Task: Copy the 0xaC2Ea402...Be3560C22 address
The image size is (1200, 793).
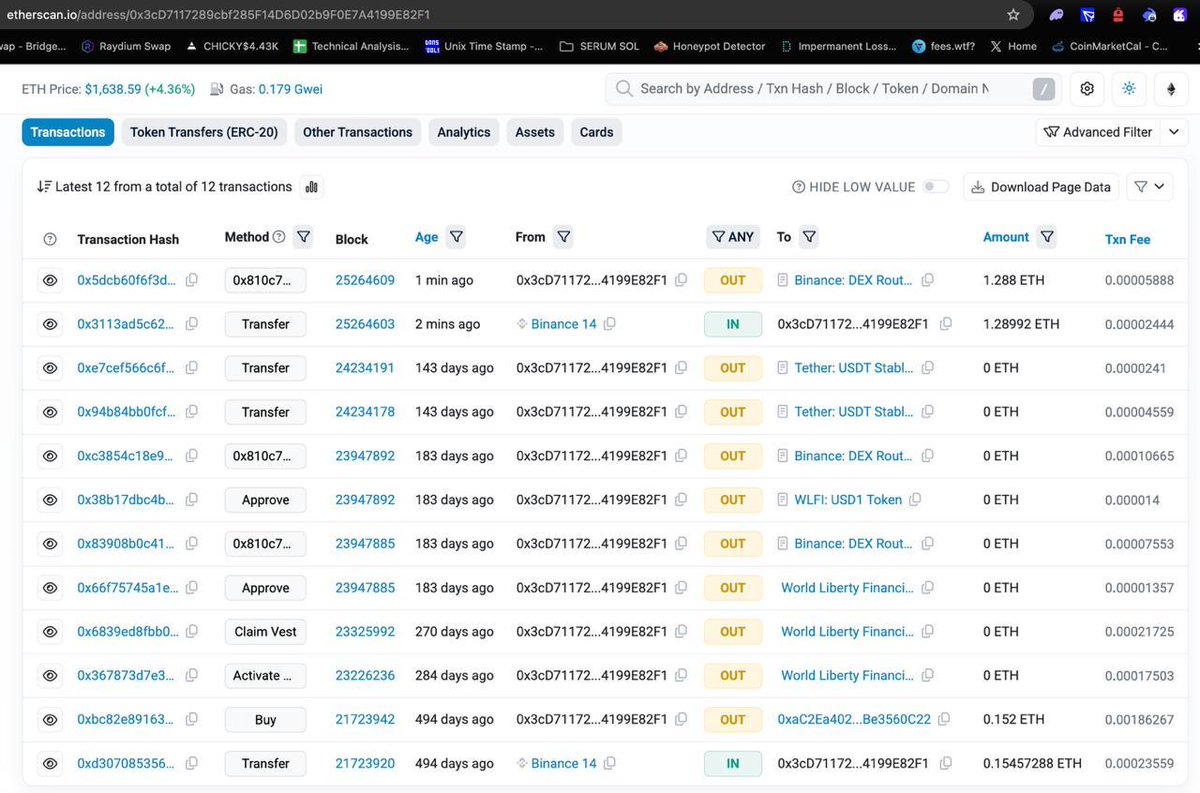Action: (x=944, y=719)
